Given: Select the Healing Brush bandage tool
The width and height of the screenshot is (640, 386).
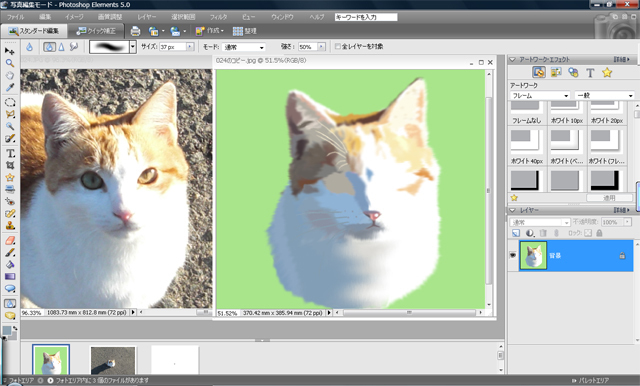Looking at the screenshot, I should [x=10, y=213].
